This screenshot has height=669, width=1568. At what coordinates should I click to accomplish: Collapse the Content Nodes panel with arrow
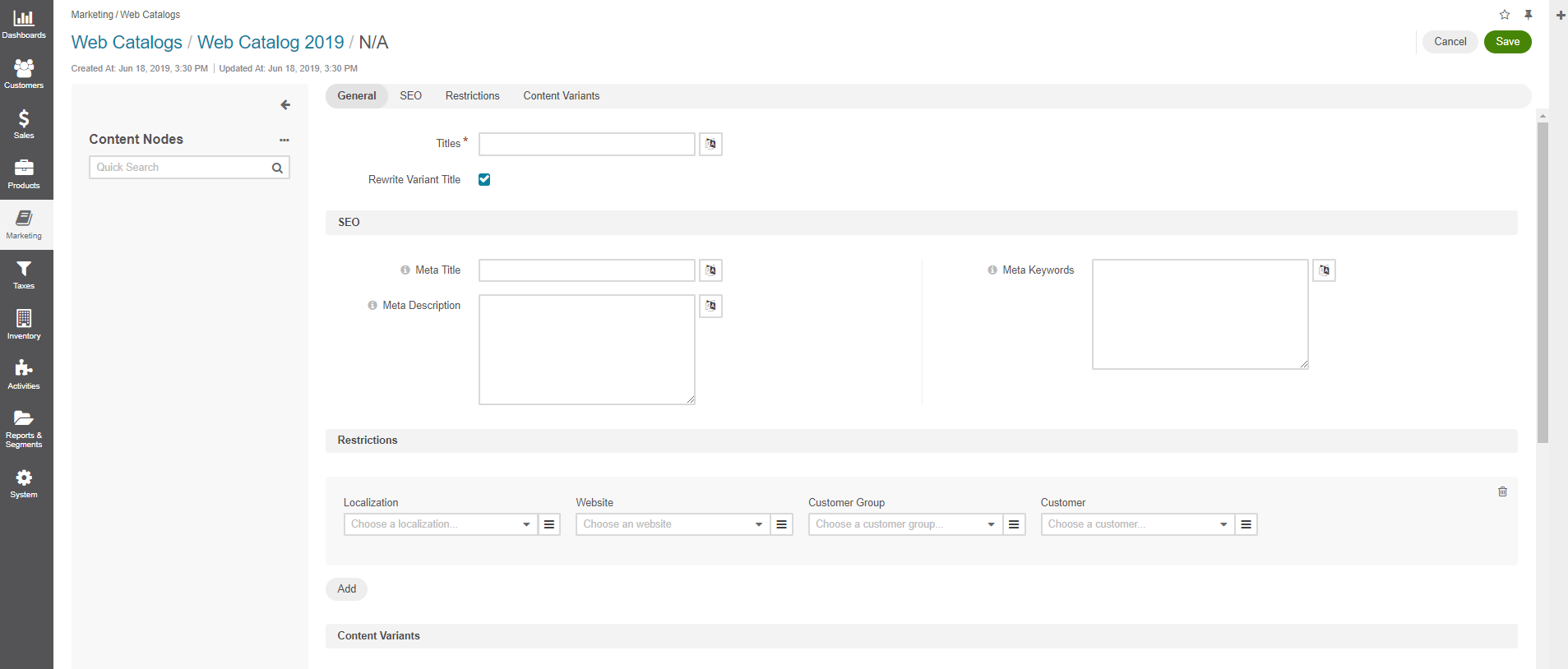(x=285, y=105)
